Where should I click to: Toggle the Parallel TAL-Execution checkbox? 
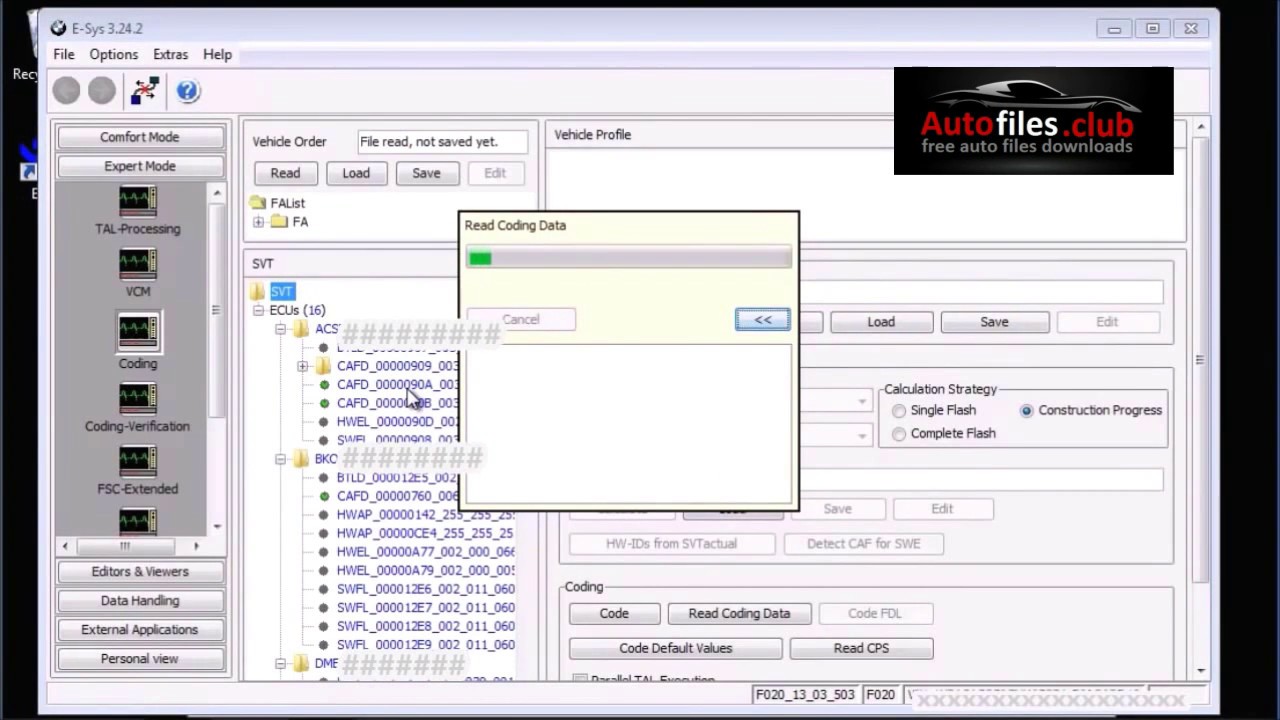[580, 680]
